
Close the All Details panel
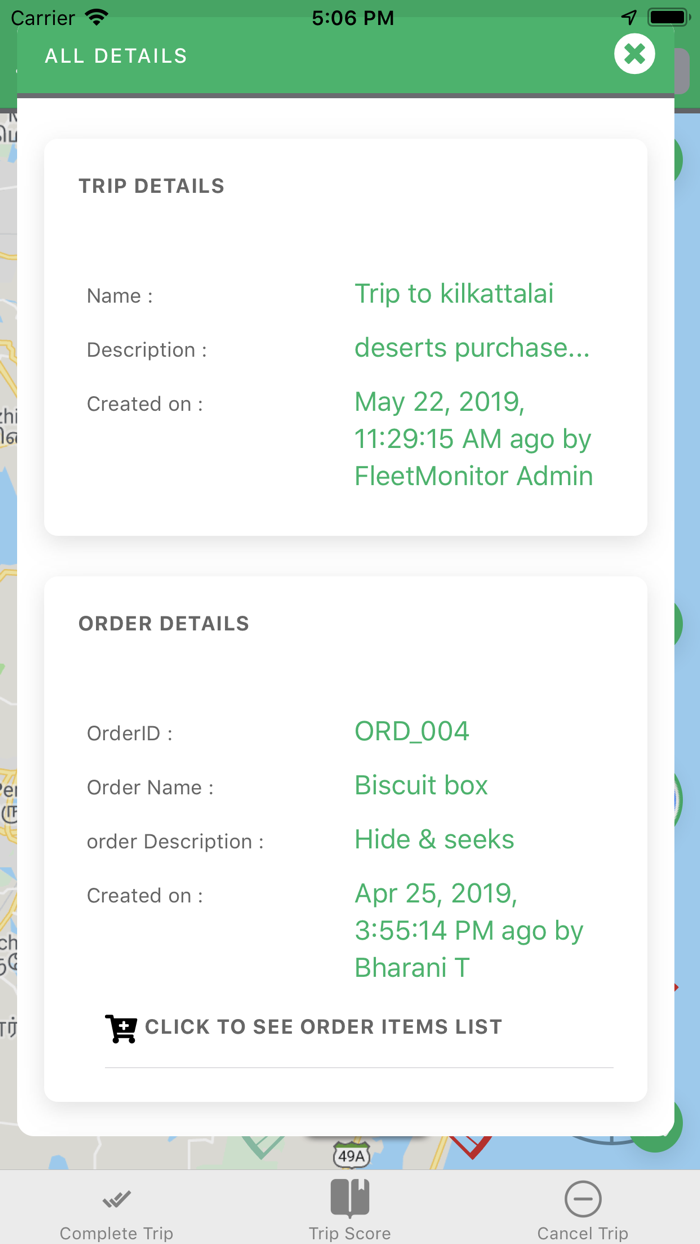(x=634, y=54)
